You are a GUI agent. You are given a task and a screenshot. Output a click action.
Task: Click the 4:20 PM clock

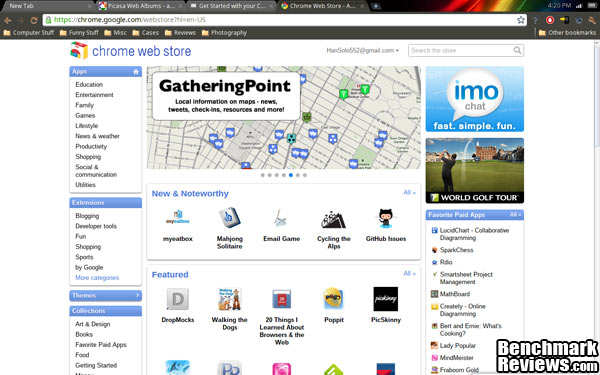559,6
